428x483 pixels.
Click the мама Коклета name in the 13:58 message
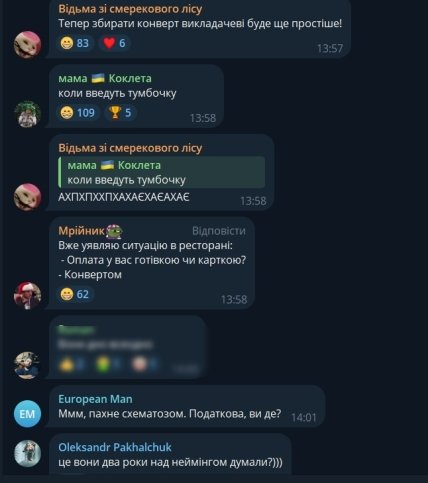(105, 78)
